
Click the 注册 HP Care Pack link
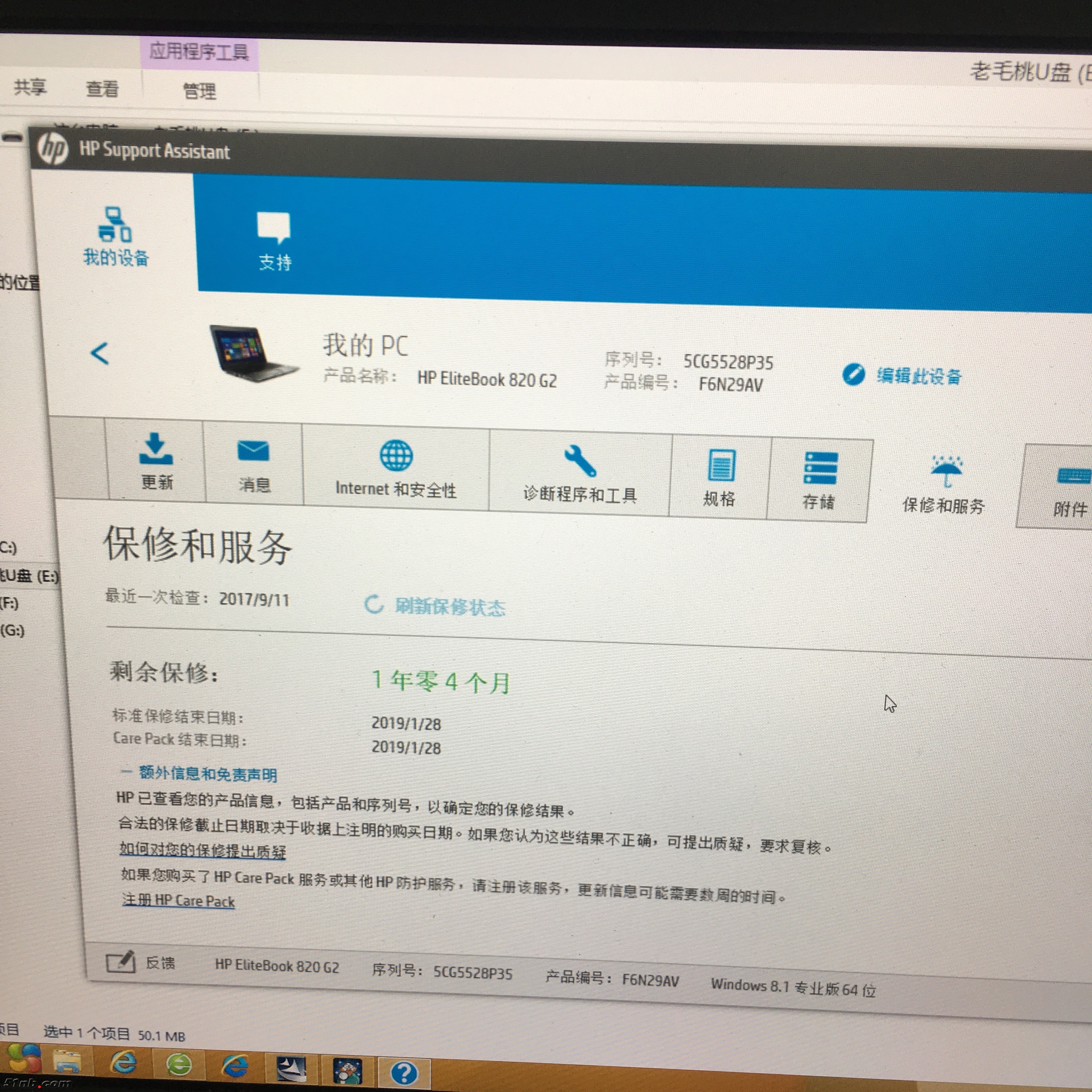click(179, 900)
